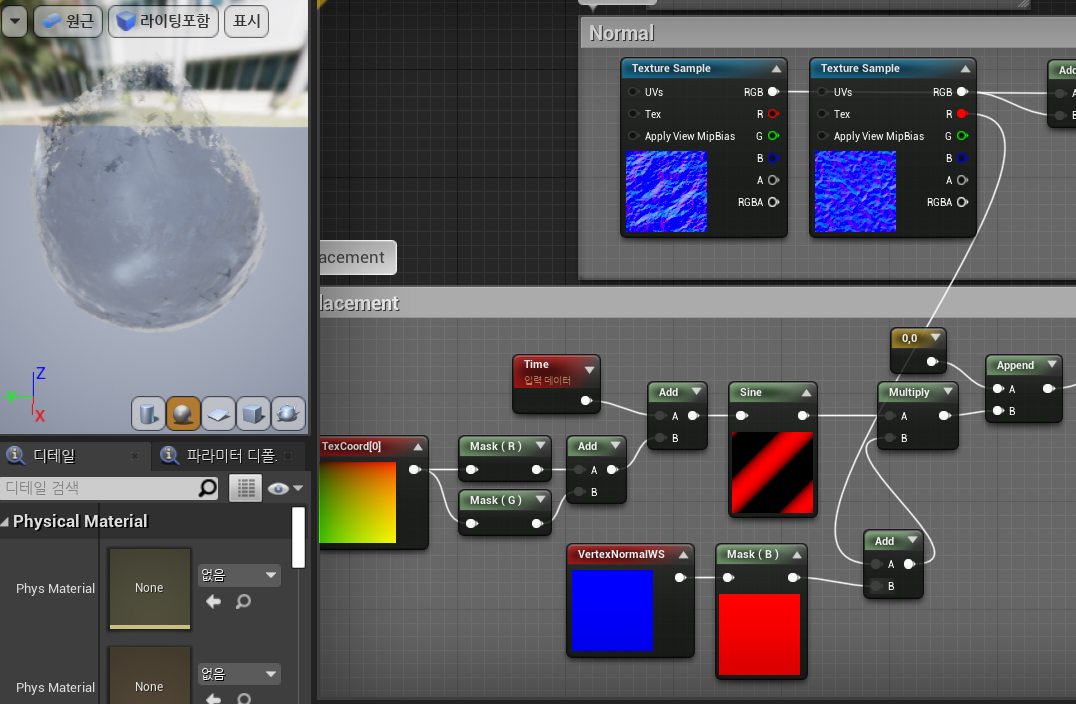Use selected asset arrow for upper Phys Material
Viewport: 1076px width, 704px height.
click(x=213, y=602)
